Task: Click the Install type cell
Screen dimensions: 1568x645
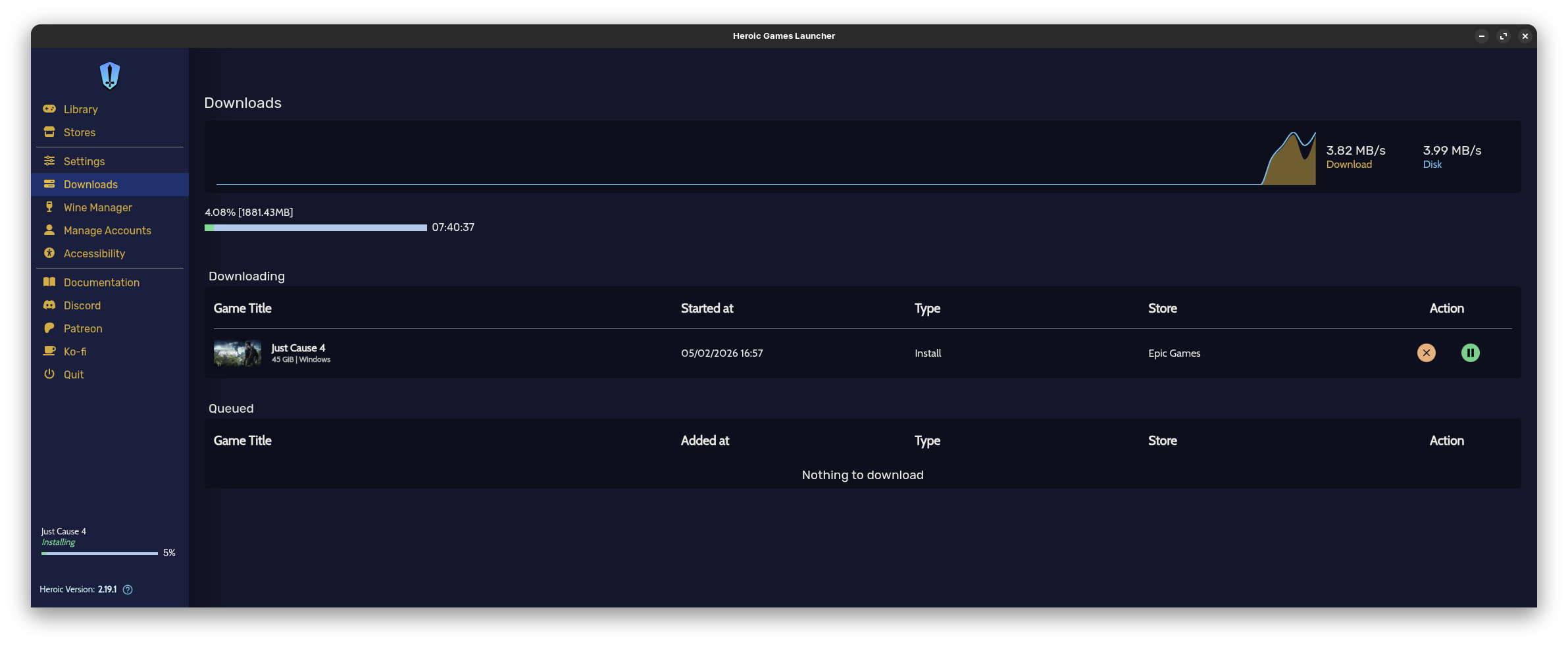Action: [928, 353]
